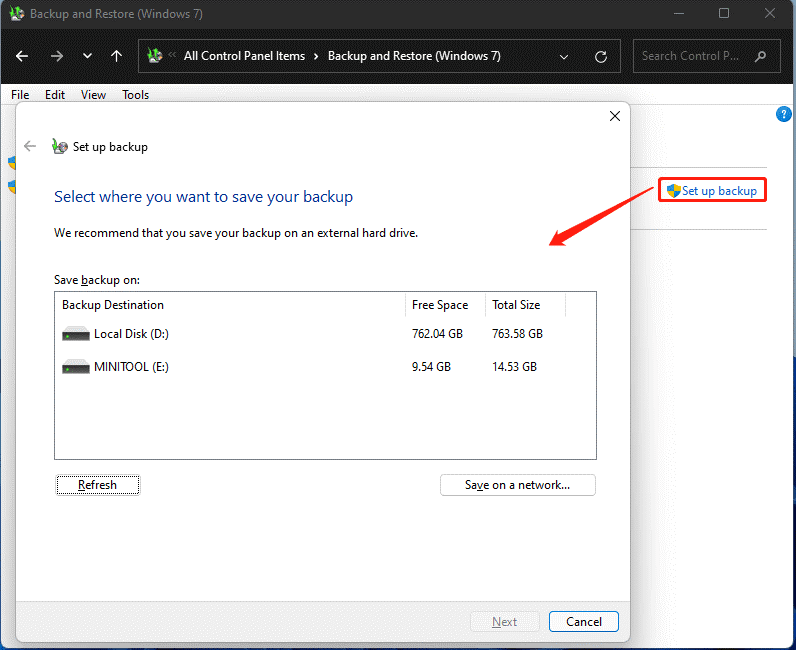Open the Tools menu
Viewport: 796px width, 650px height.
tap(135, 95)
